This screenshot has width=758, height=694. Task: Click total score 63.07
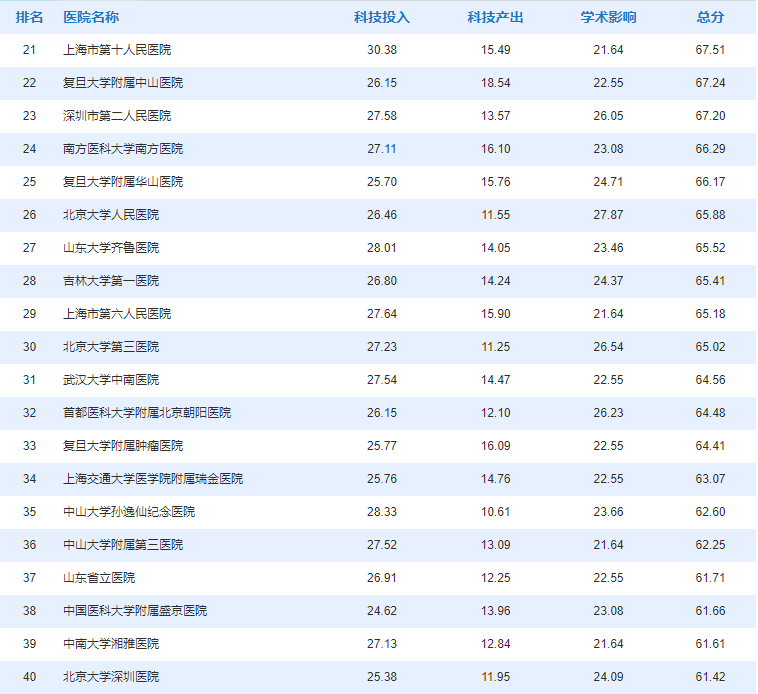(711, 479)
